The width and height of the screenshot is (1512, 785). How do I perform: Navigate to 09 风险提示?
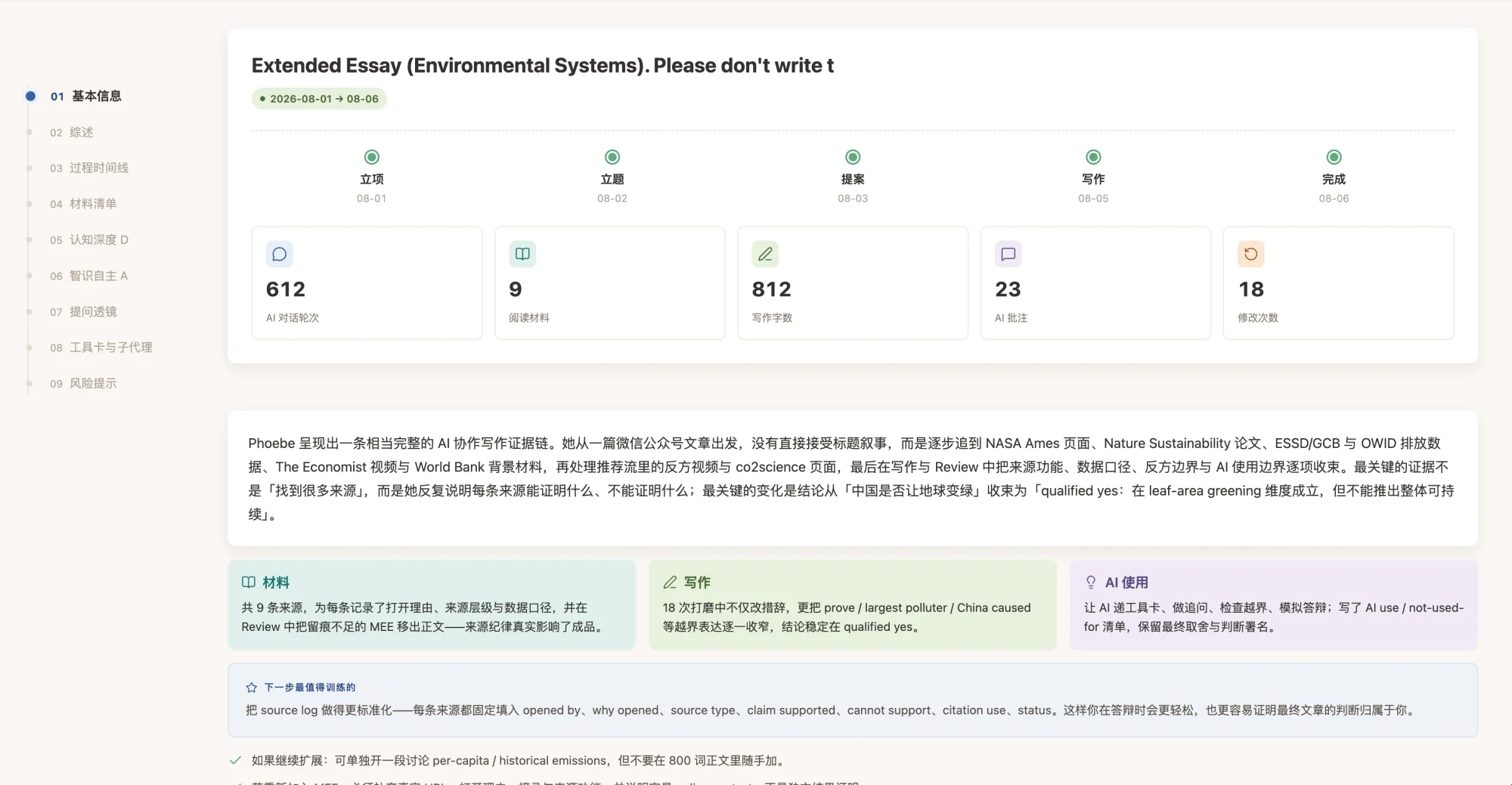pyautogui.click(x=83, y=383)
